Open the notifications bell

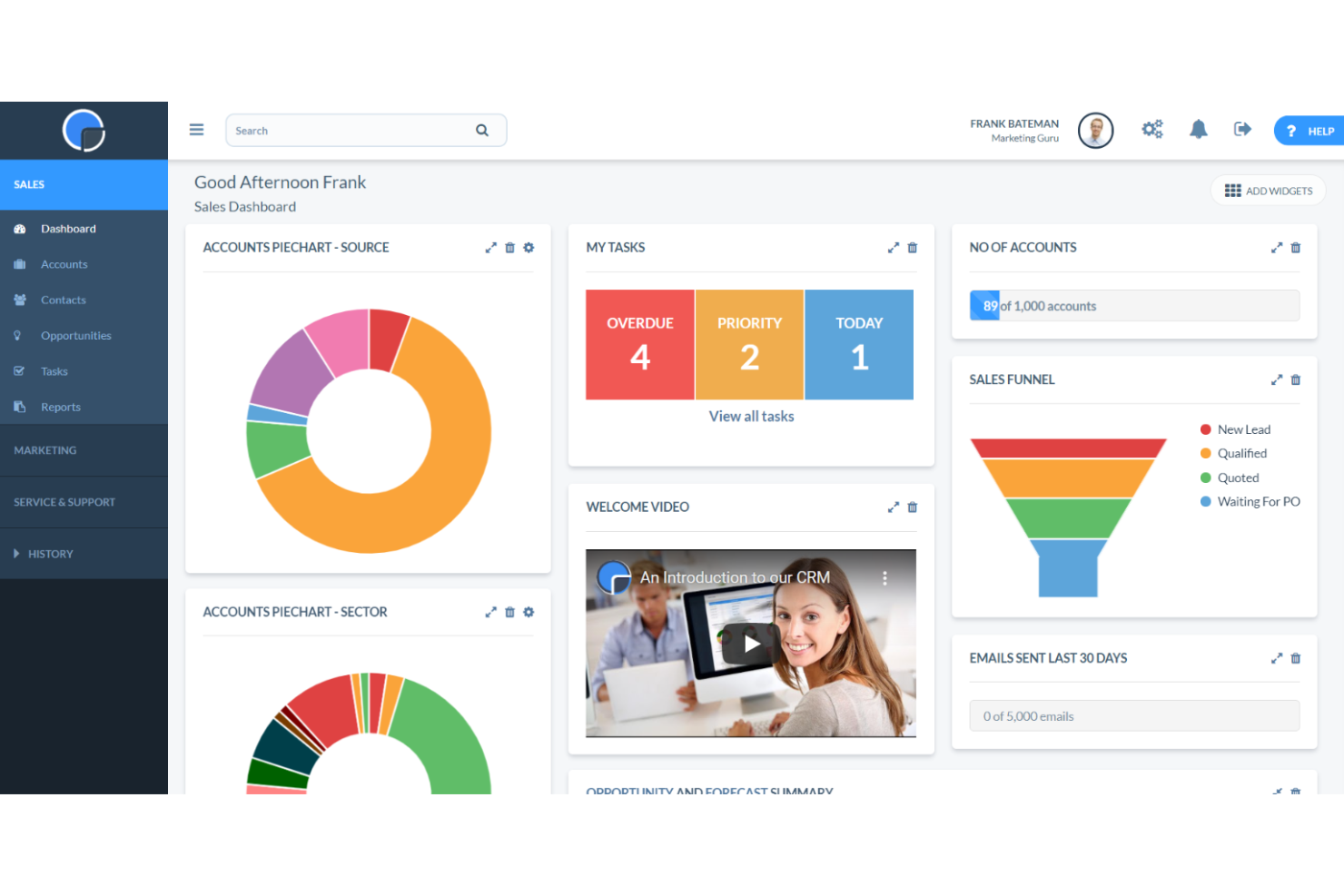(1199, 129)
